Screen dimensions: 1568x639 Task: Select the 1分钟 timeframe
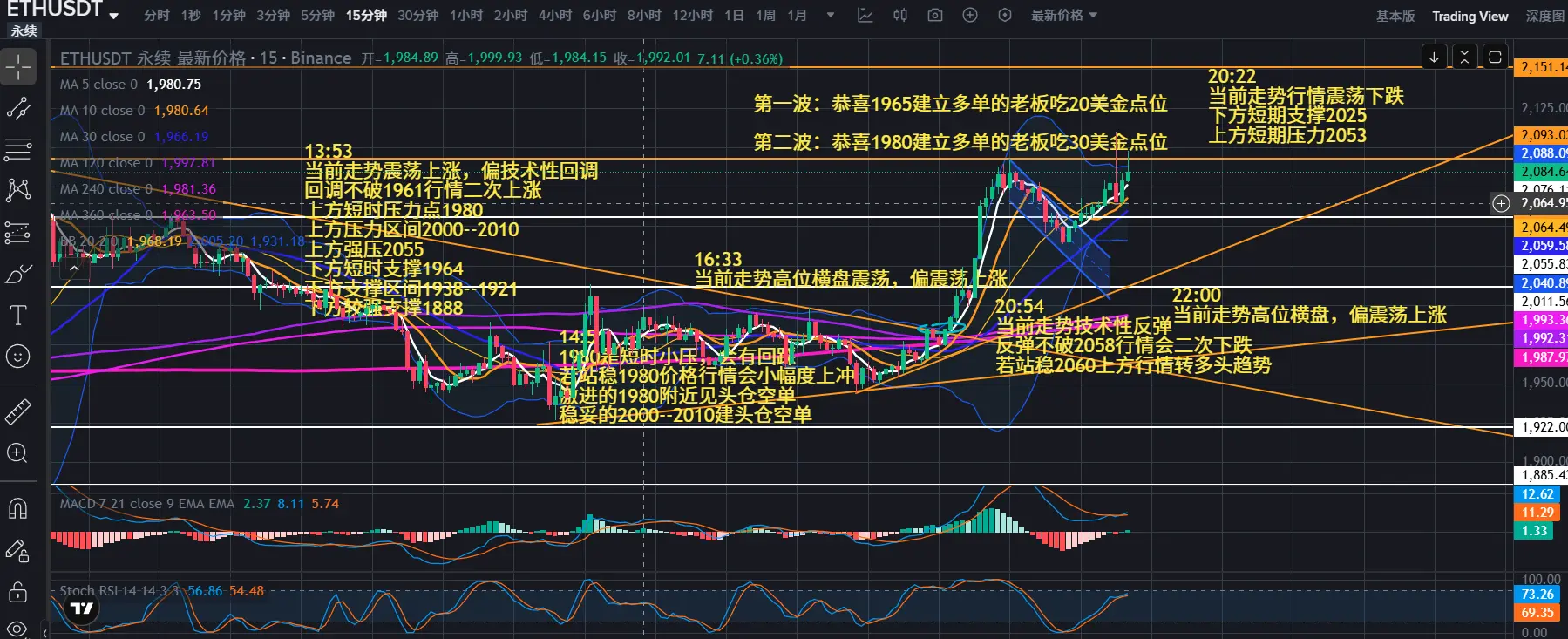[228, 16]
